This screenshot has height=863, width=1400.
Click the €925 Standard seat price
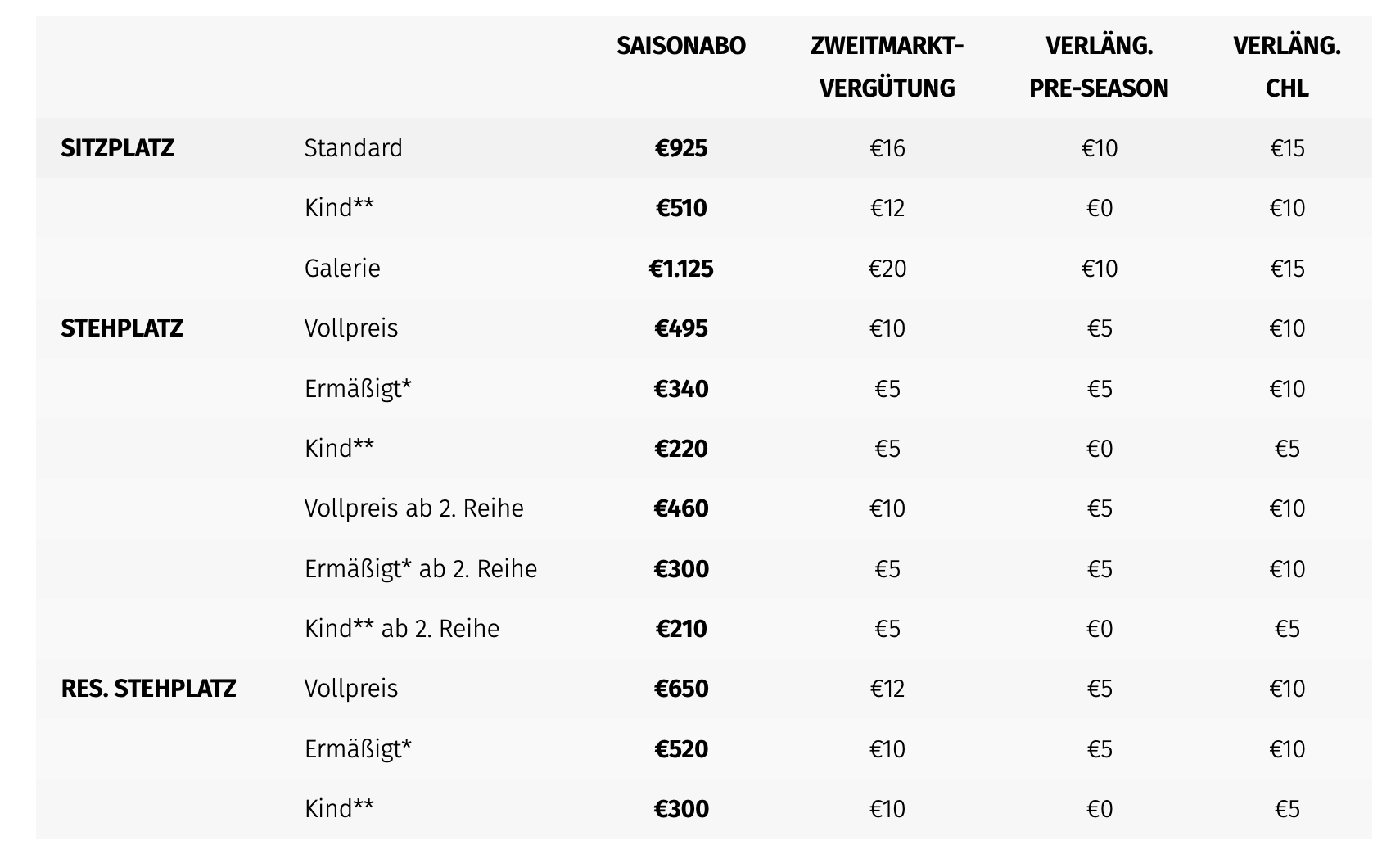681,148
